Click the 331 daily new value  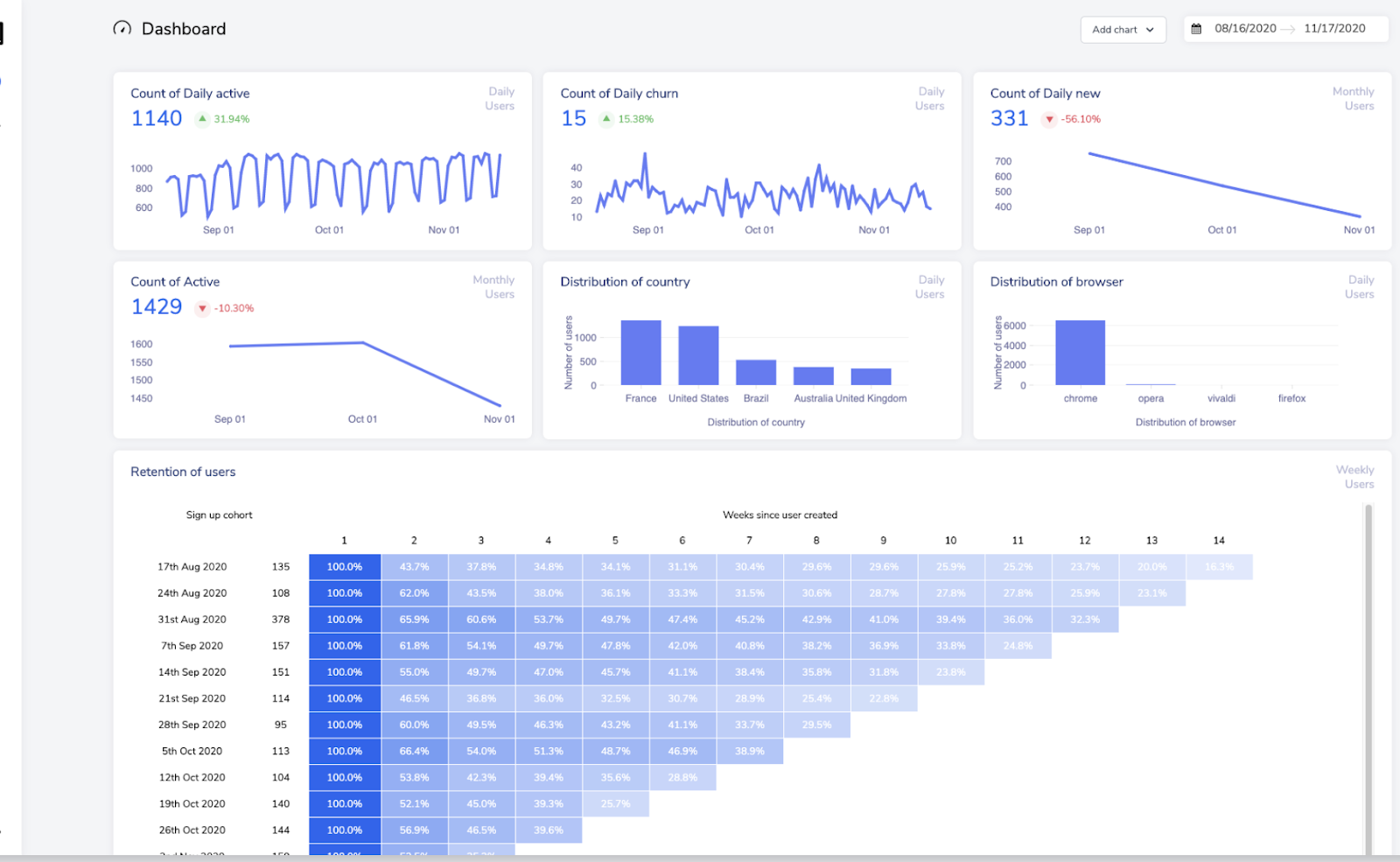click(1009, 118)
